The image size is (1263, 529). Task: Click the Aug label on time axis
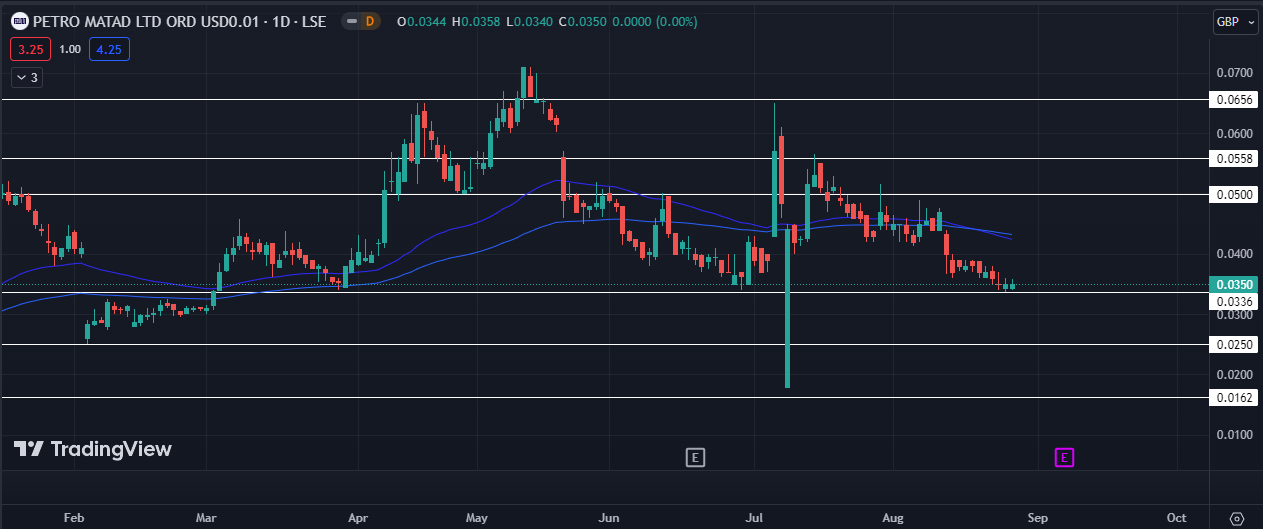pyautogui.click(x=893, y=518)
